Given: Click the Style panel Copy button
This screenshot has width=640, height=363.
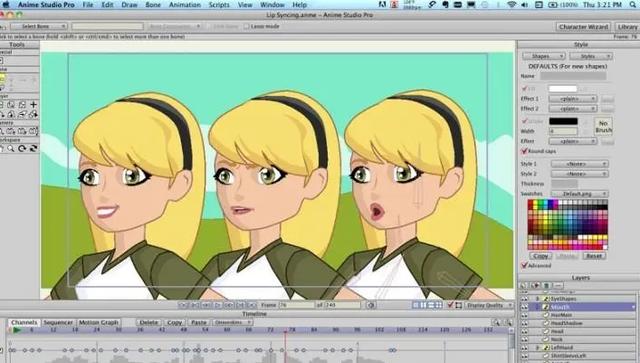Looking at the screenshot, I should 541,256.
